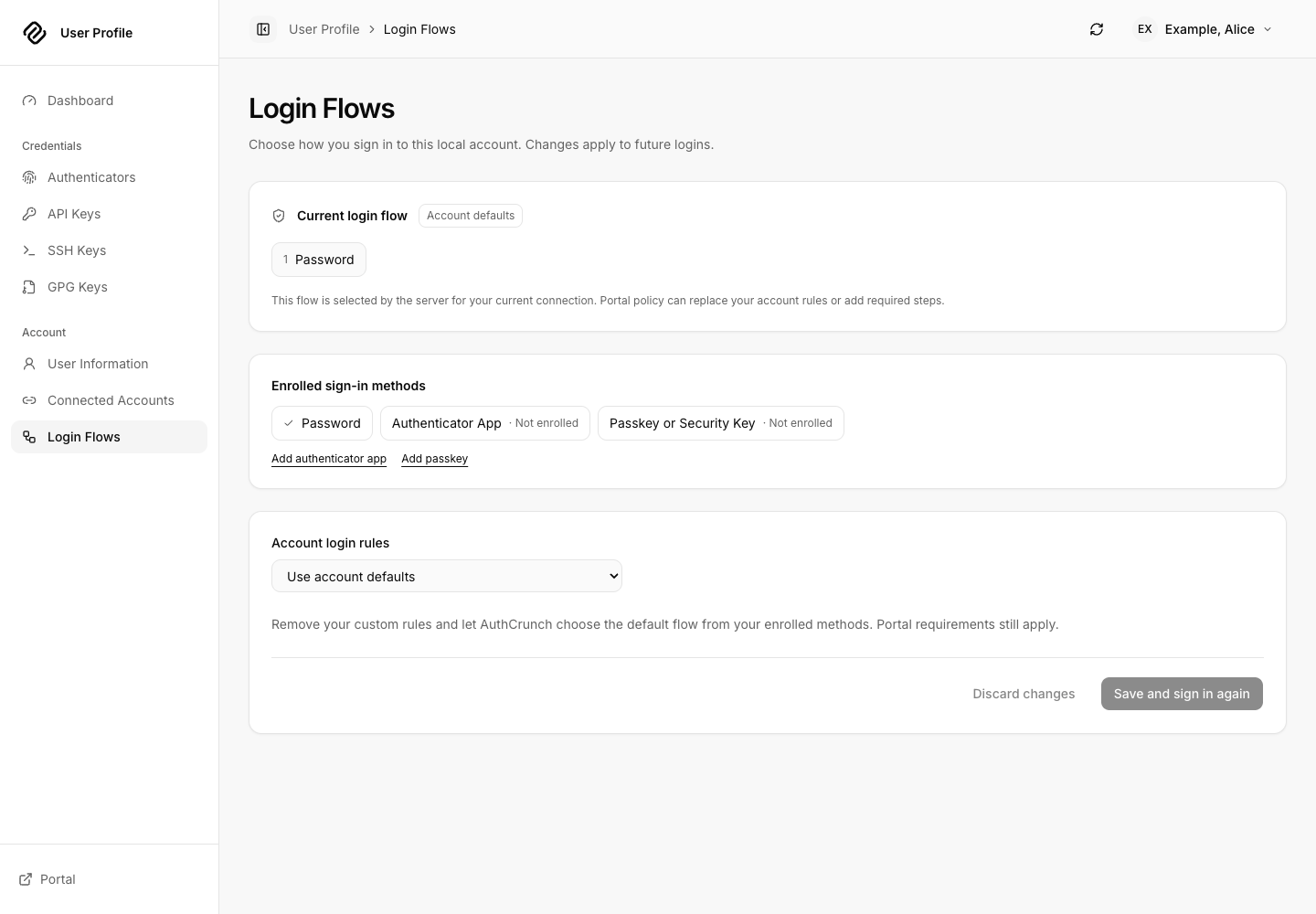1316x914 pixels.
Task: Click the EX avatar badge
Action: point(1144,29)
